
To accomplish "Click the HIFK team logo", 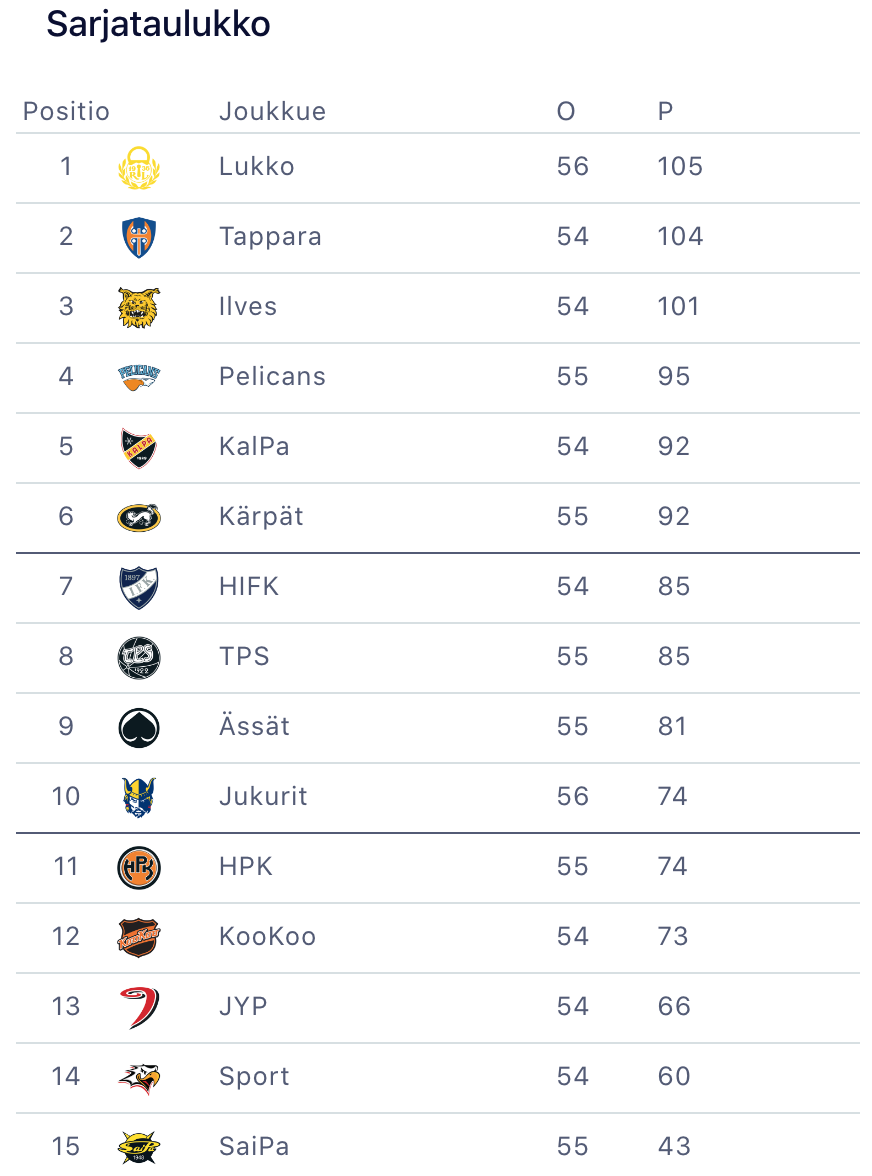I will pos(139,587).
